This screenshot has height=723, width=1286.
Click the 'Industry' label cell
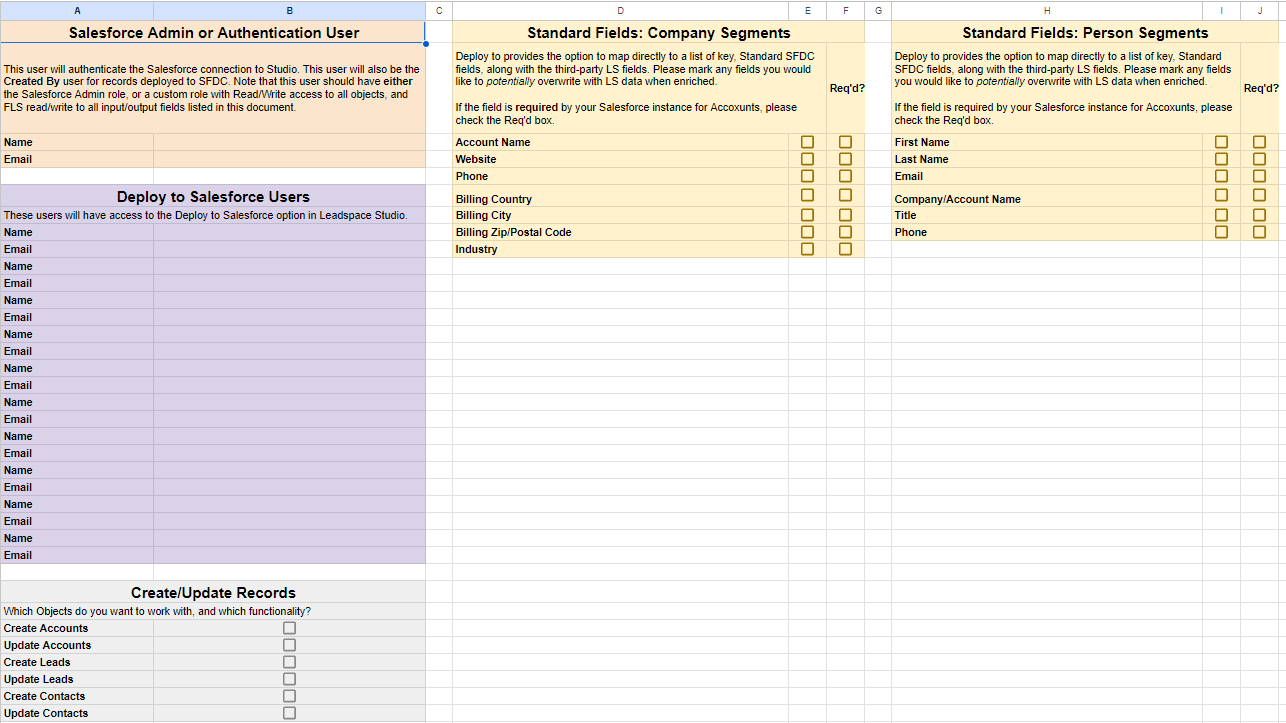[x=620, y=249]
